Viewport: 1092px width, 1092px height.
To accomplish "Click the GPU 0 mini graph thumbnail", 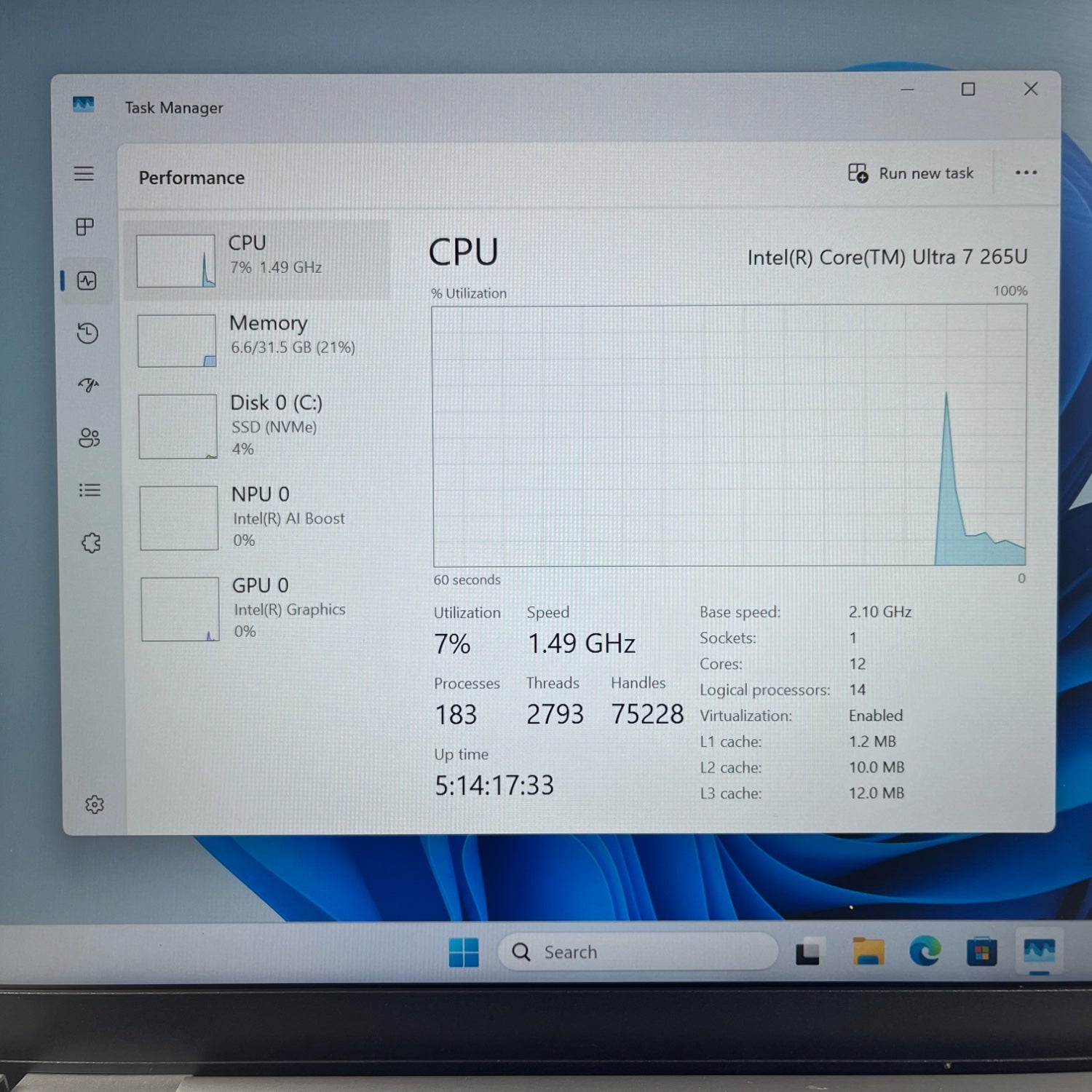I will coord(180,609).
